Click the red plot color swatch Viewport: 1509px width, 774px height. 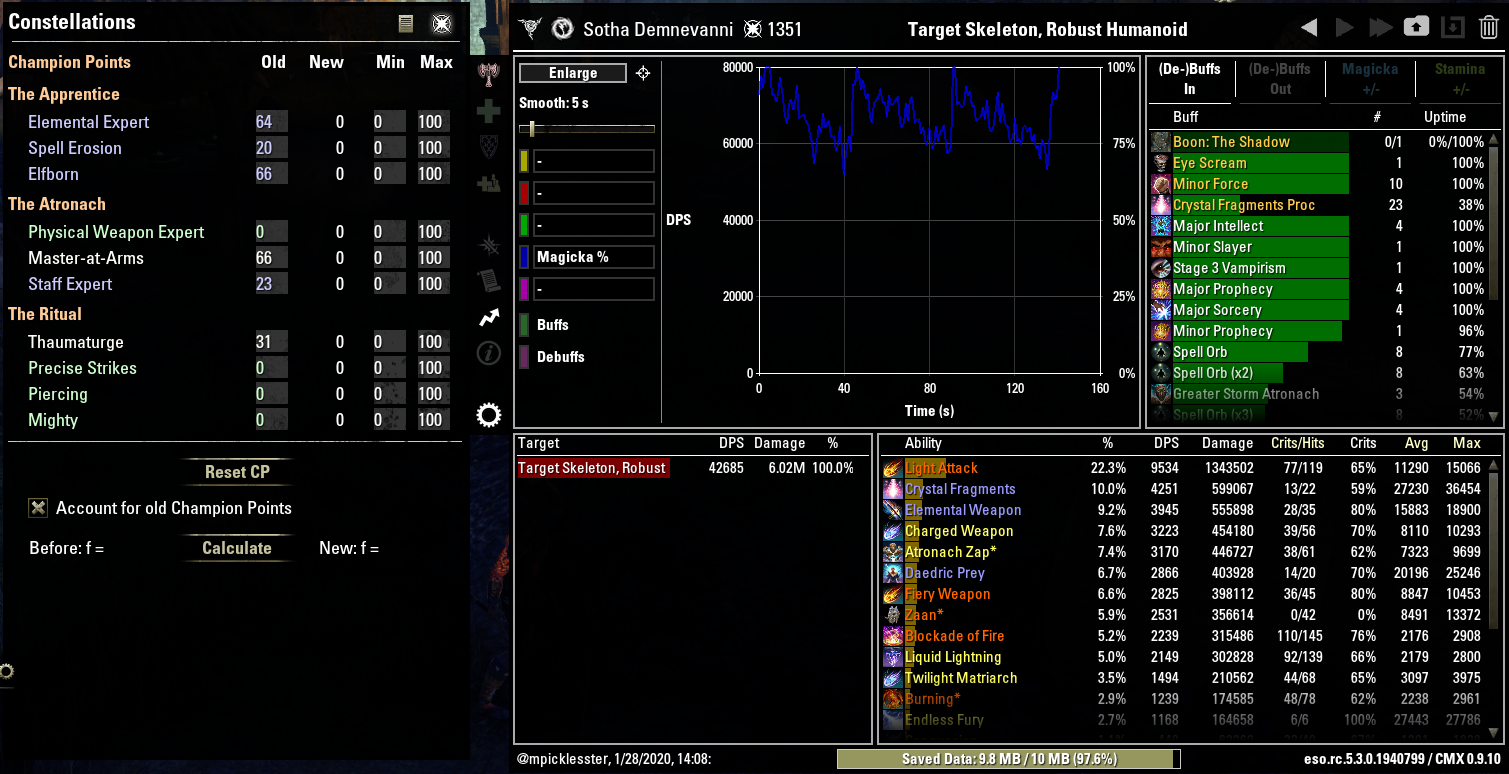point(525,193)
